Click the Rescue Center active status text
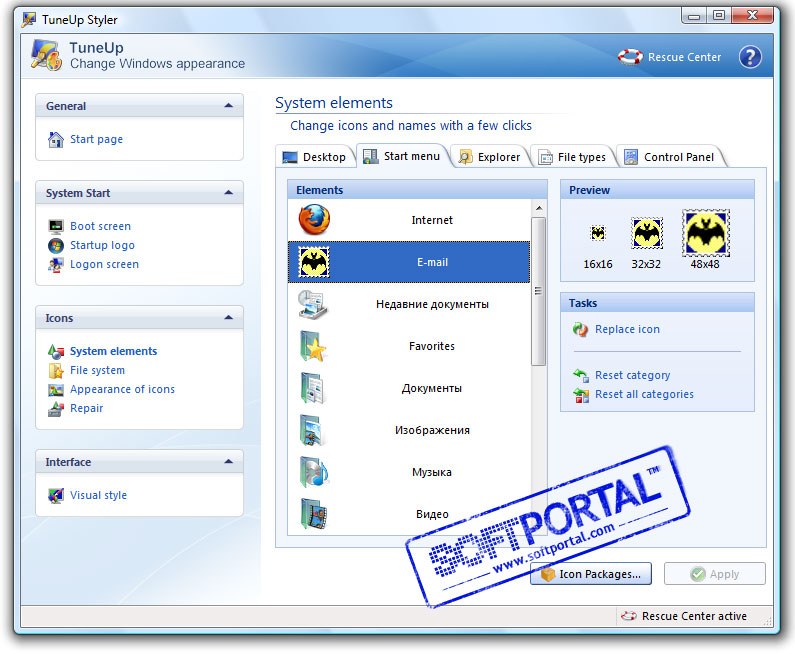The width and height of the screenshot is (795, 654). click(x=694, y=616)
